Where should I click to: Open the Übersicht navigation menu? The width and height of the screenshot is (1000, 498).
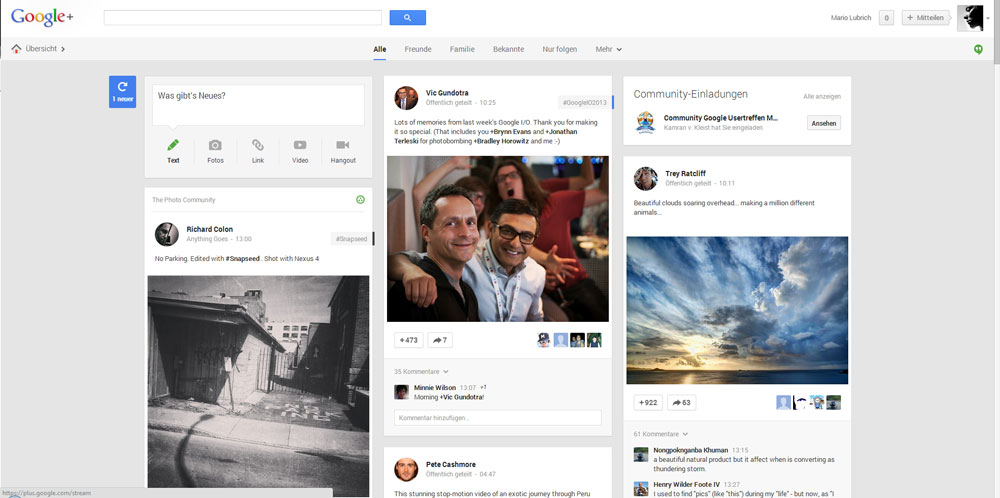[38, 49]
